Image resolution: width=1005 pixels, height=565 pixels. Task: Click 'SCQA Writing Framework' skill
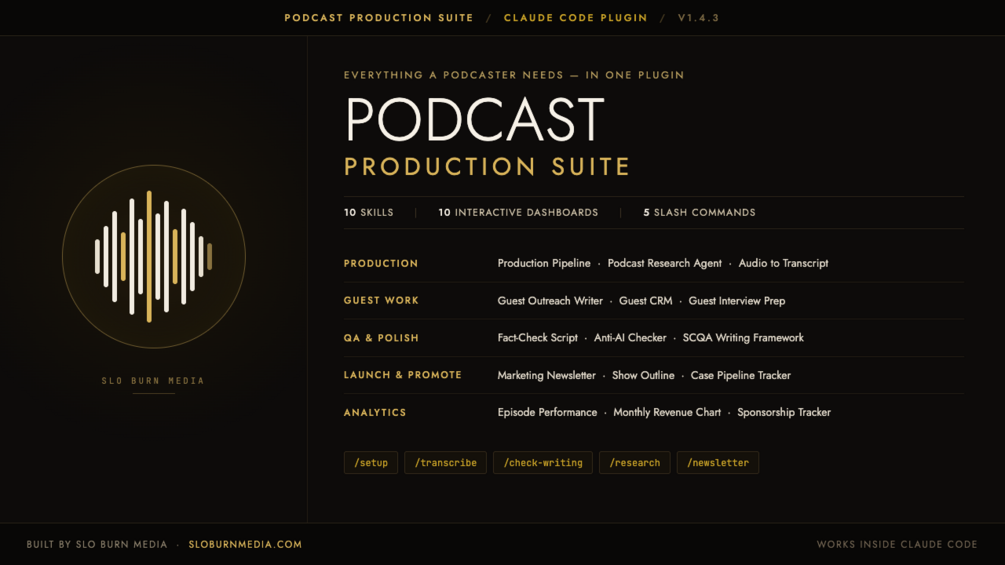743,338
